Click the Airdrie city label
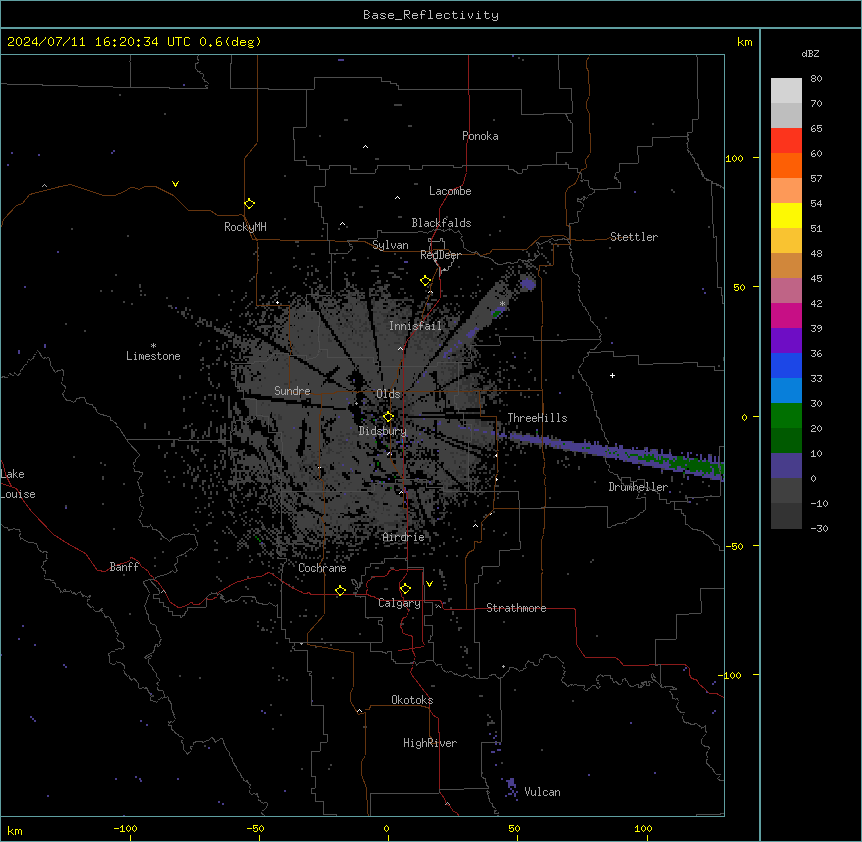 (x=403, y=537)
